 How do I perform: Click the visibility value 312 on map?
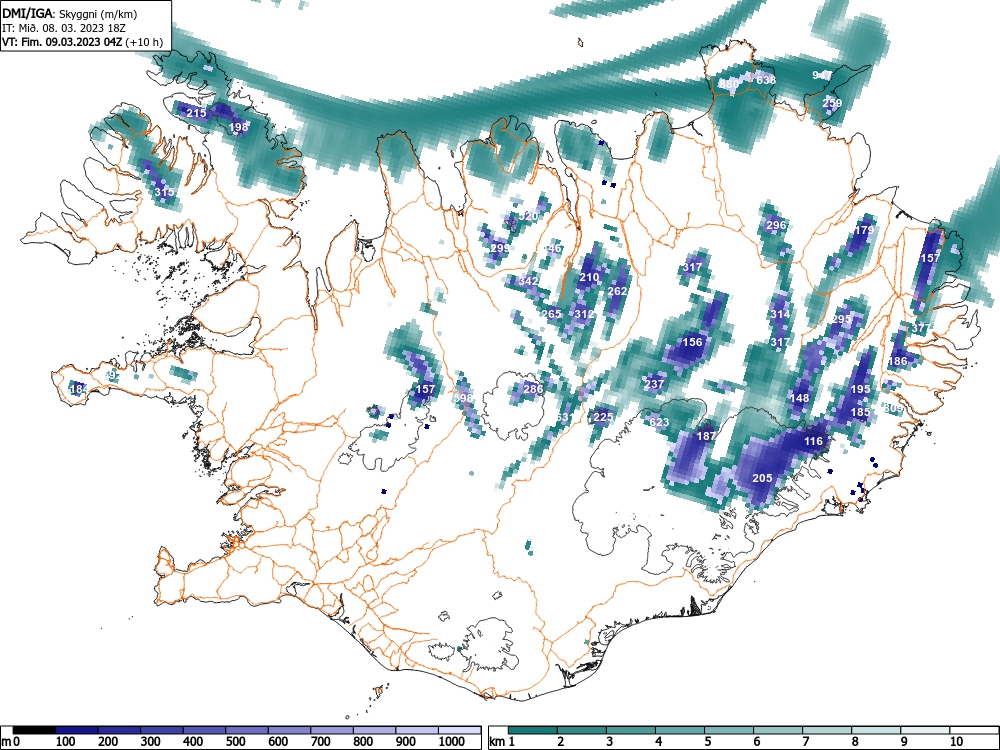tap(584, 314)
